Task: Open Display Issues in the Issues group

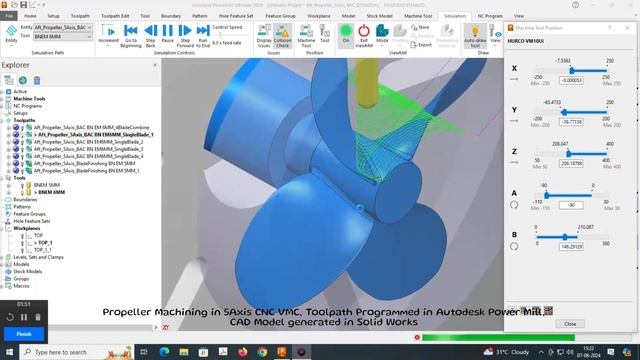Action: 264,36
